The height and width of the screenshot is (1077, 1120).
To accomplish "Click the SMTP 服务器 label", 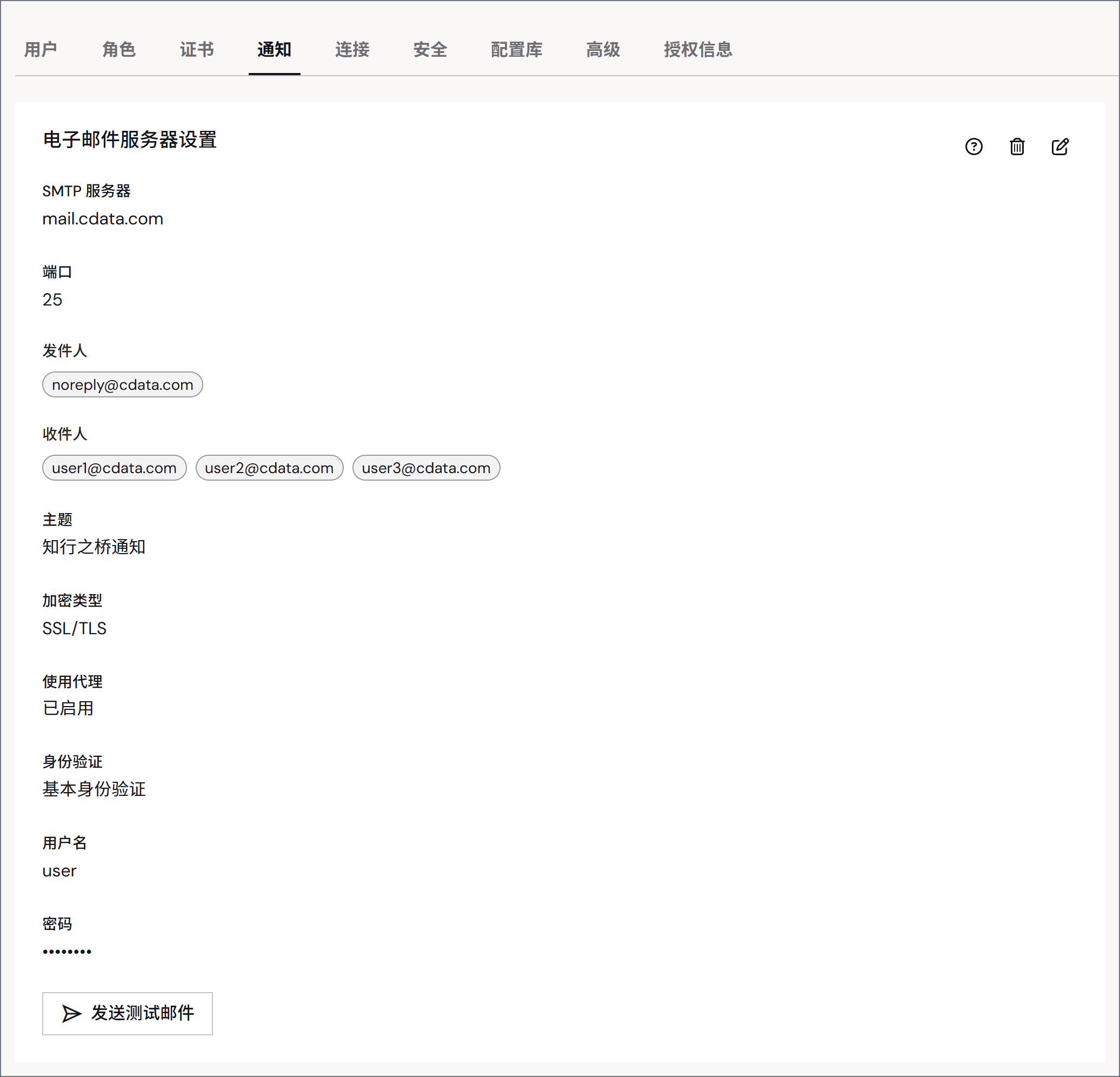I will 86,191.
